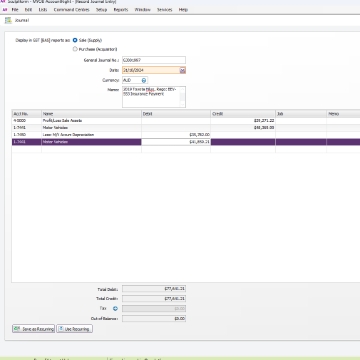
Task: Open the Date calendar picker
Action: tap(182, 70)
